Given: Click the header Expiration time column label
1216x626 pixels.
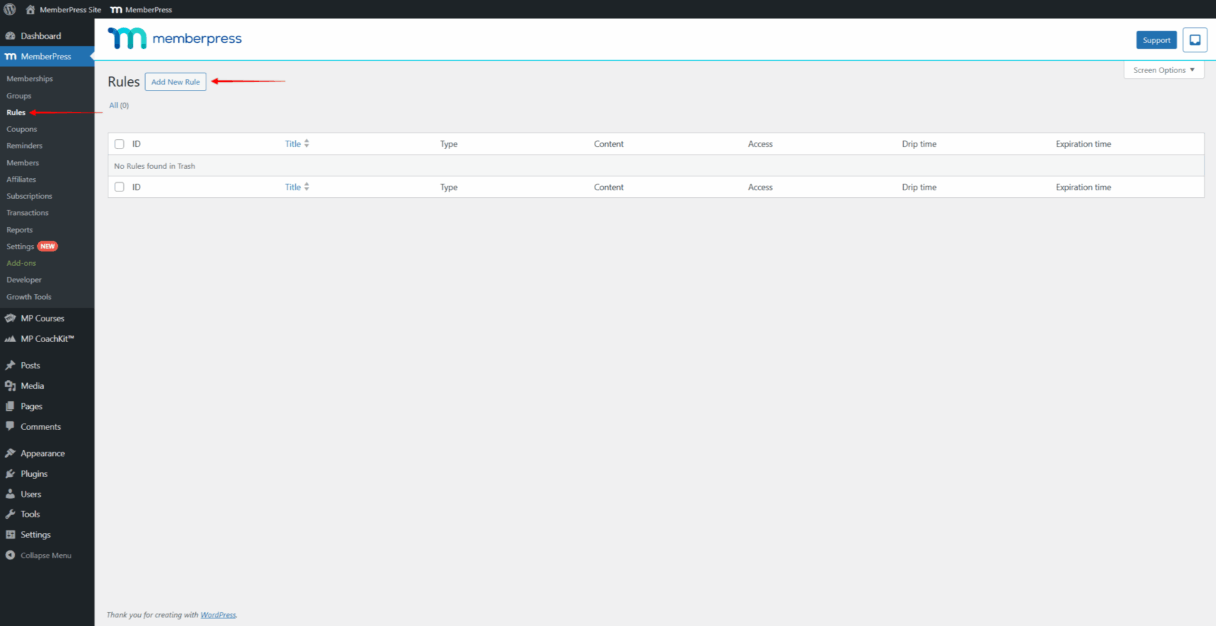Looking at the screenshot, I should click(x=1083, y=144).
